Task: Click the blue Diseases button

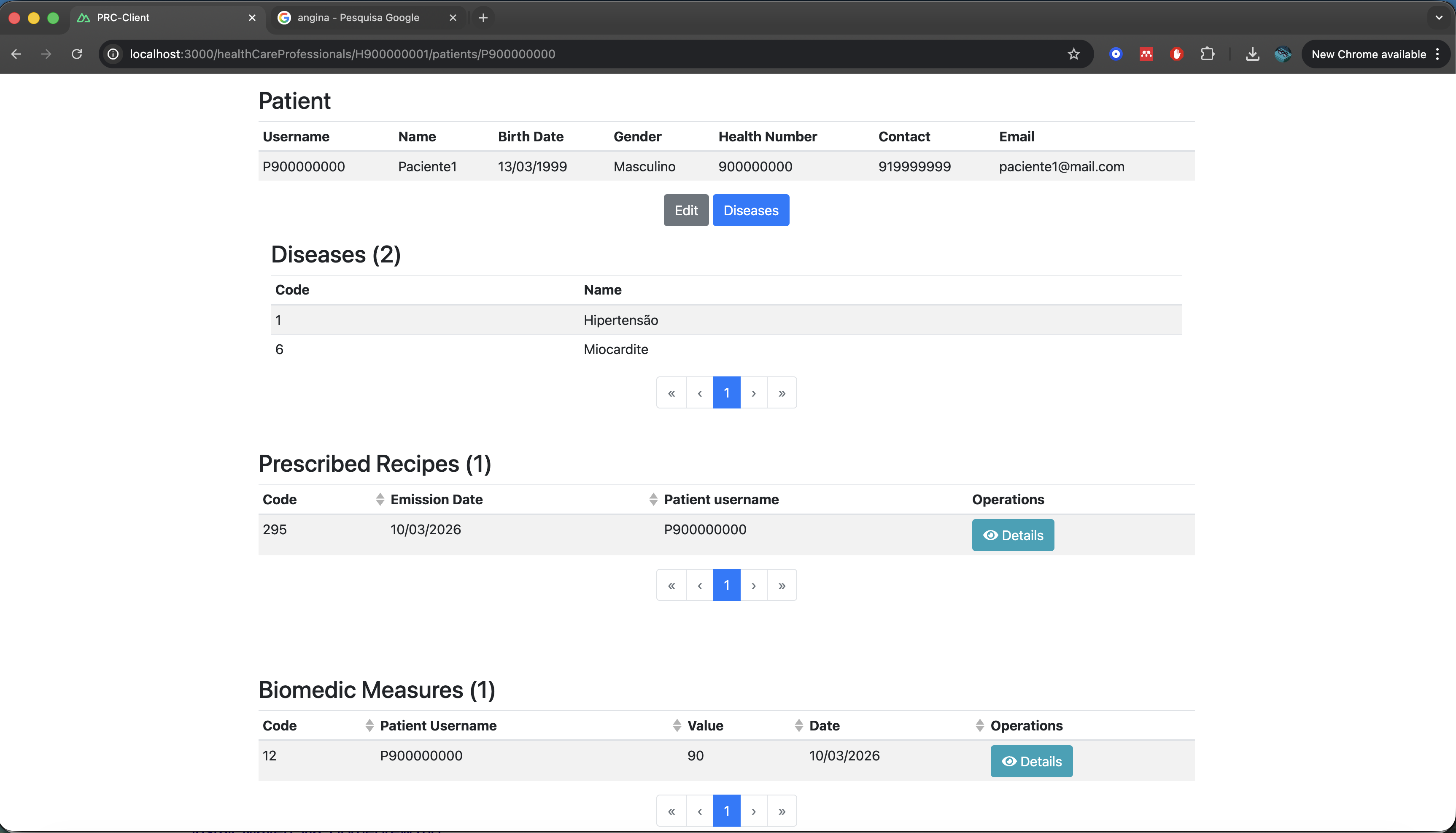Action: click(x=751, y=211)
